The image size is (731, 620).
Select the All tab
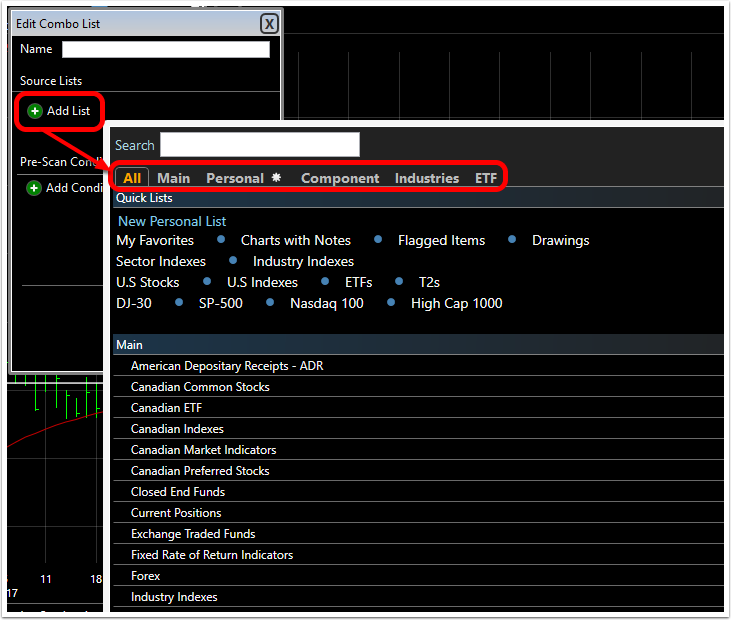coord(132,178)
